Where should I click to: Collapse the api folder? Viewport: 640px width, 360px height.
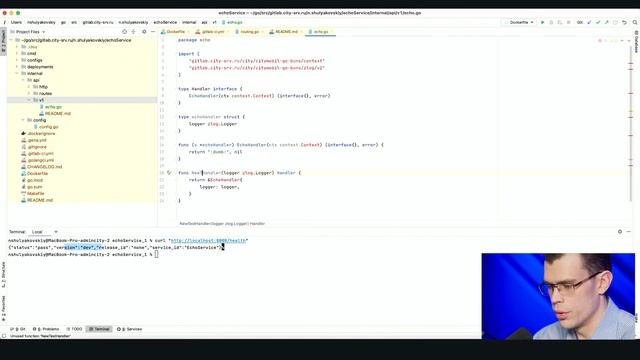[x=23, y=80]
